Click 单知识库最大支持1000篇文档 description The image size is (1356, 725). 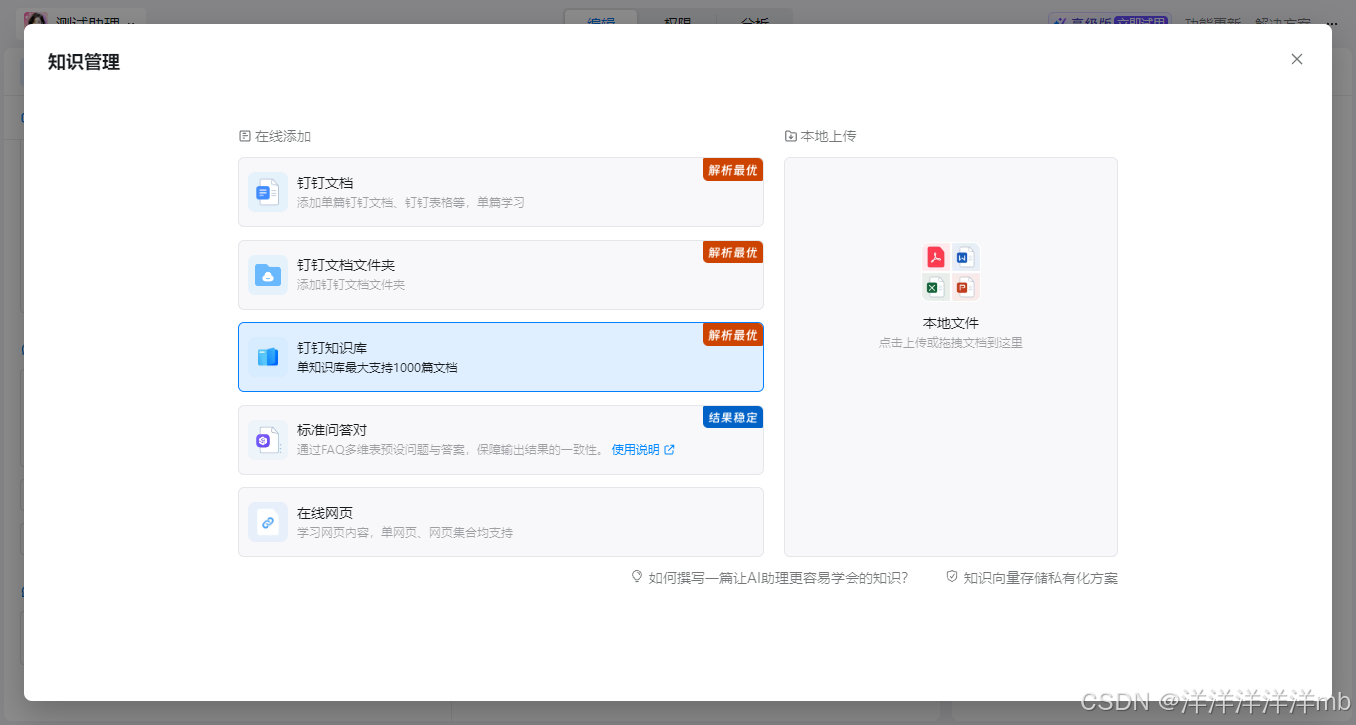tap(377, 368)
